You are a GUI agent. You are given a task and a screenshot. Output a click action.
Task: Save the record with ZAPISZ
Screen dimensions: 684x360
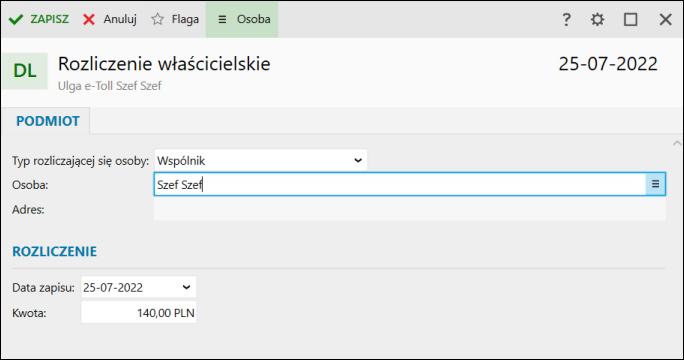click(x=38, y=19)
